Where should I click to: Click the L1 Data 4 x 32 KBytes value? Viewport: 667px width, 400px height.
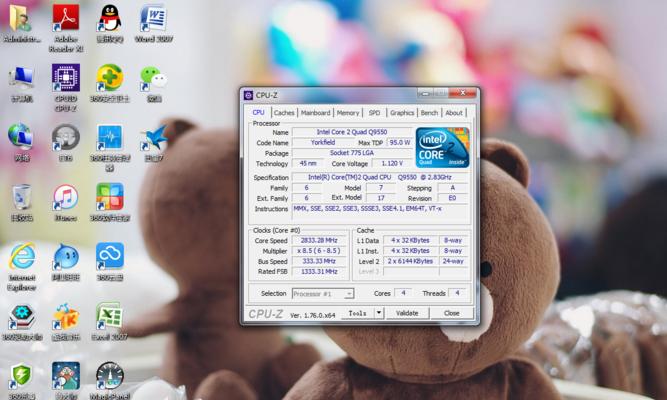point(410,240)
